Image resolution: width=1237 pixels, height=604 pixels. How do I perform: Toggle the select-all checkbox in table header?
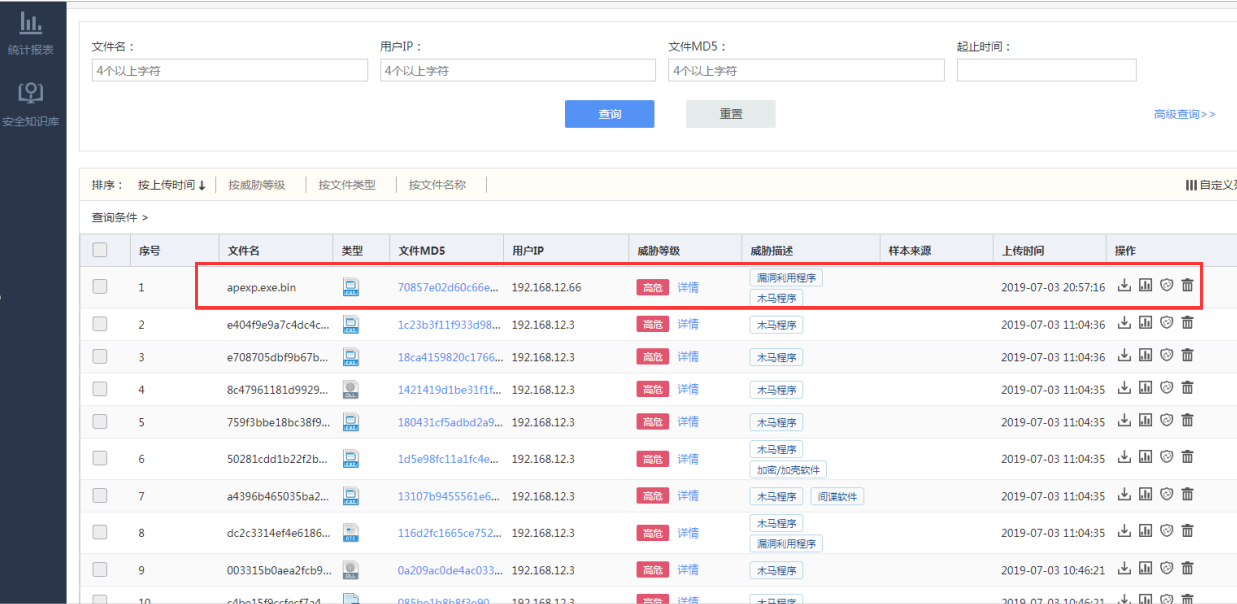pos(100,250)
